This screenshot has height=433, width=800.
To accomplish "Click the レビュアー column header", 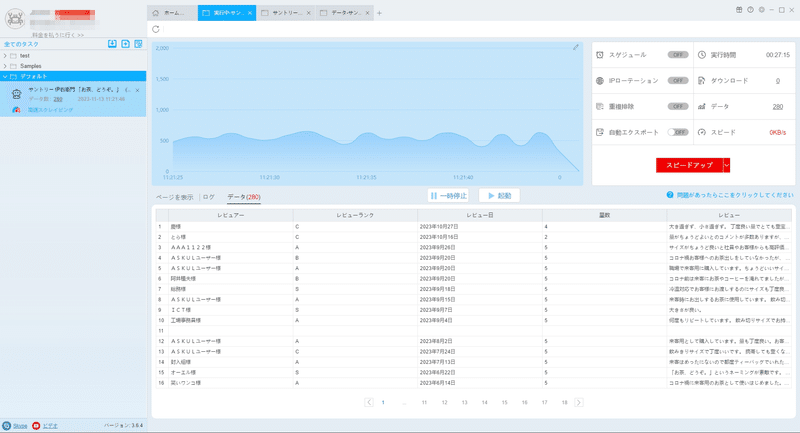I will pyautogui.click(x=231, y=215).
